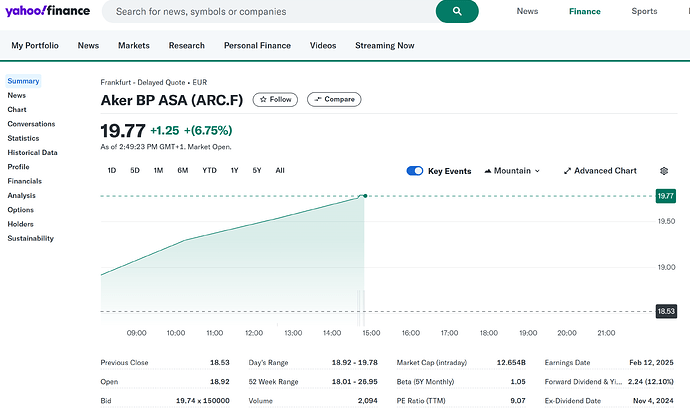Click the 18.53 previous close chart label
This screenshot has width=690, height=409.
(x=666, y=311)
